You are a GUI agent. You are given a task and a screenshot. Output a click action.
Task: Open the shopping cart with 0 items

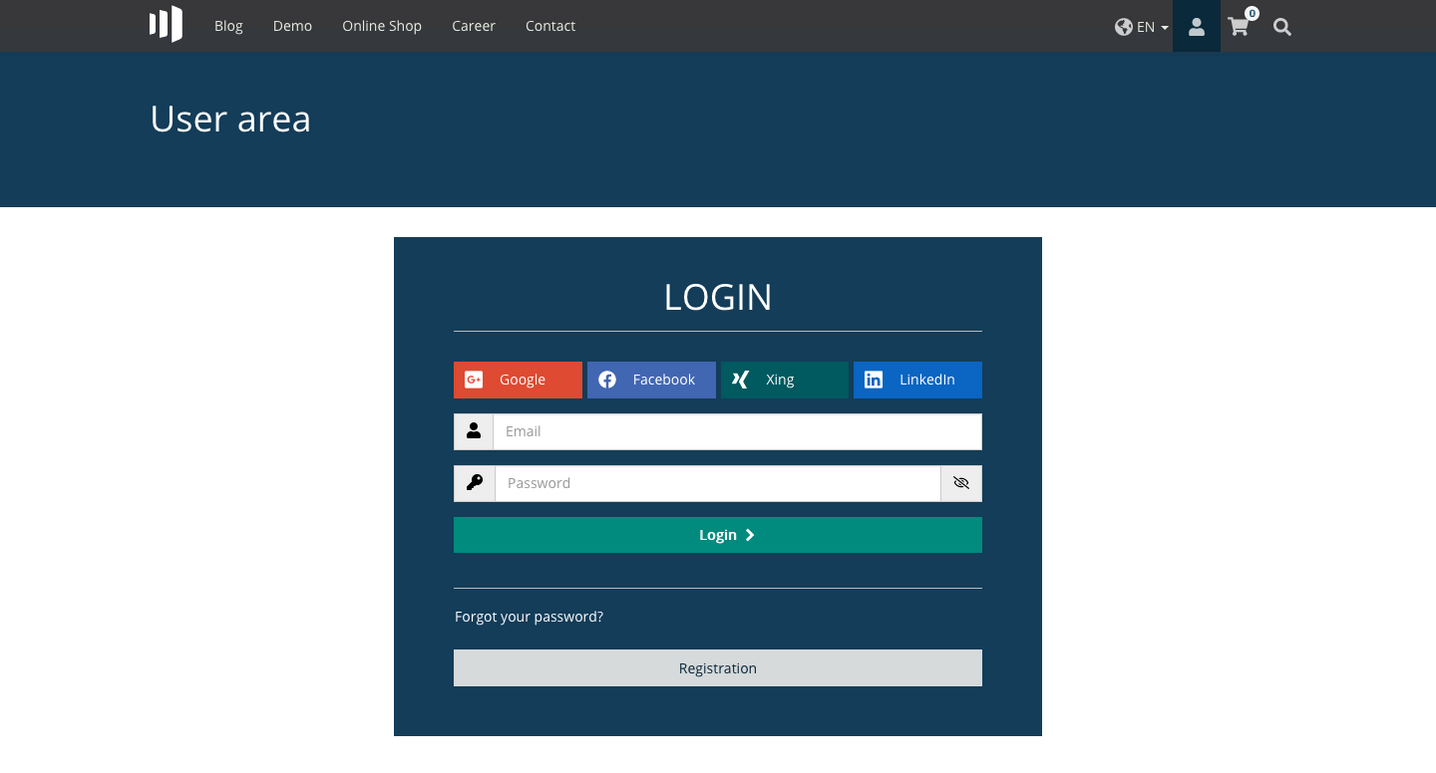(1239, 27)
